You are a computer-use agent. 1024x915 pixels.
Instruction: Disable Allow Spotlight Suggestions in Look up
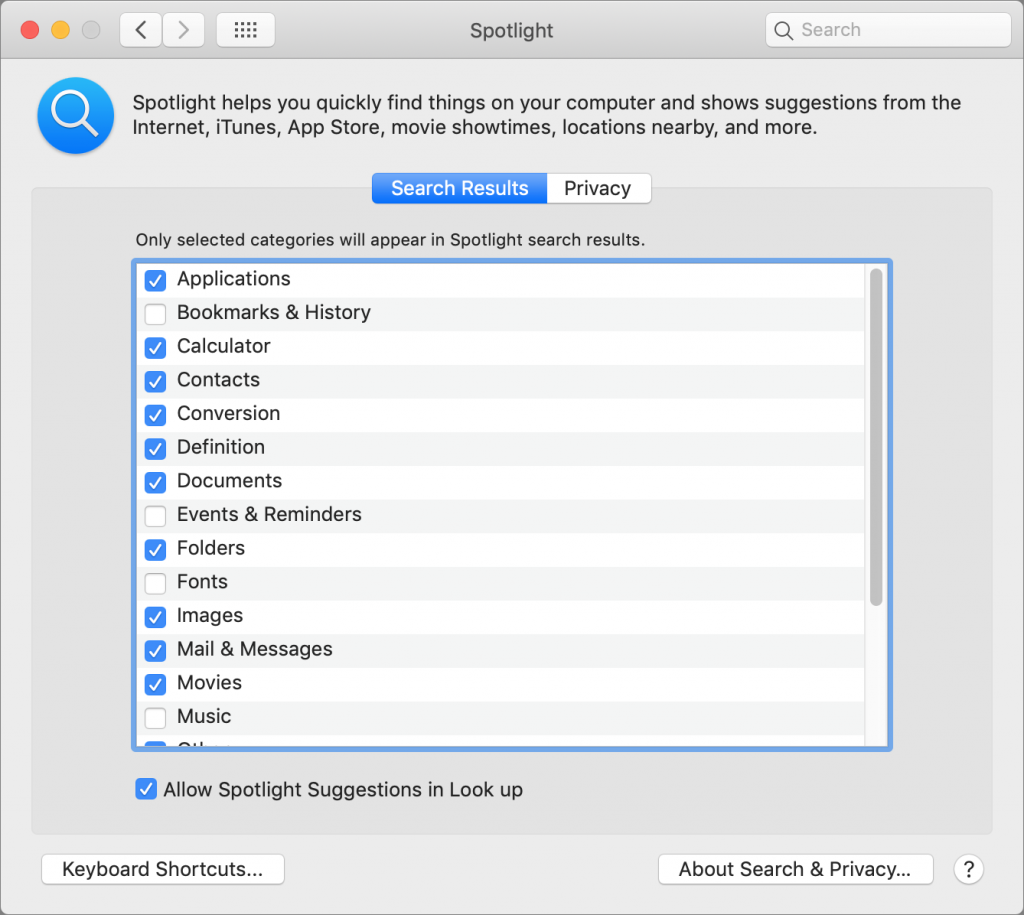pos(146,790)
